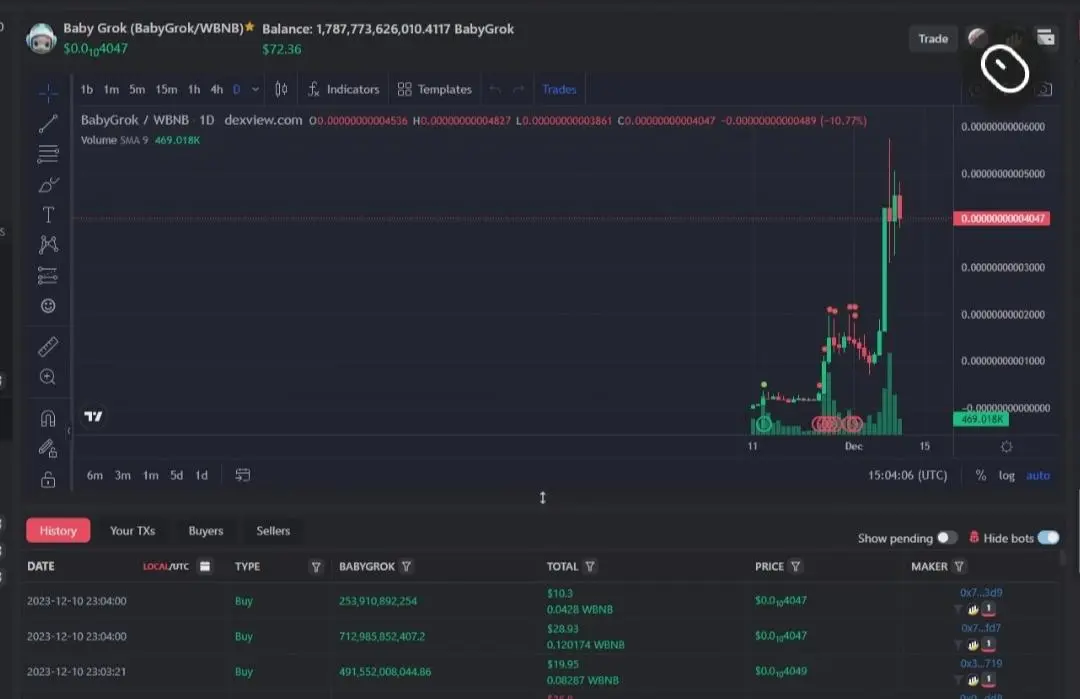Toggle stay in drawing mode

[48, 449]
